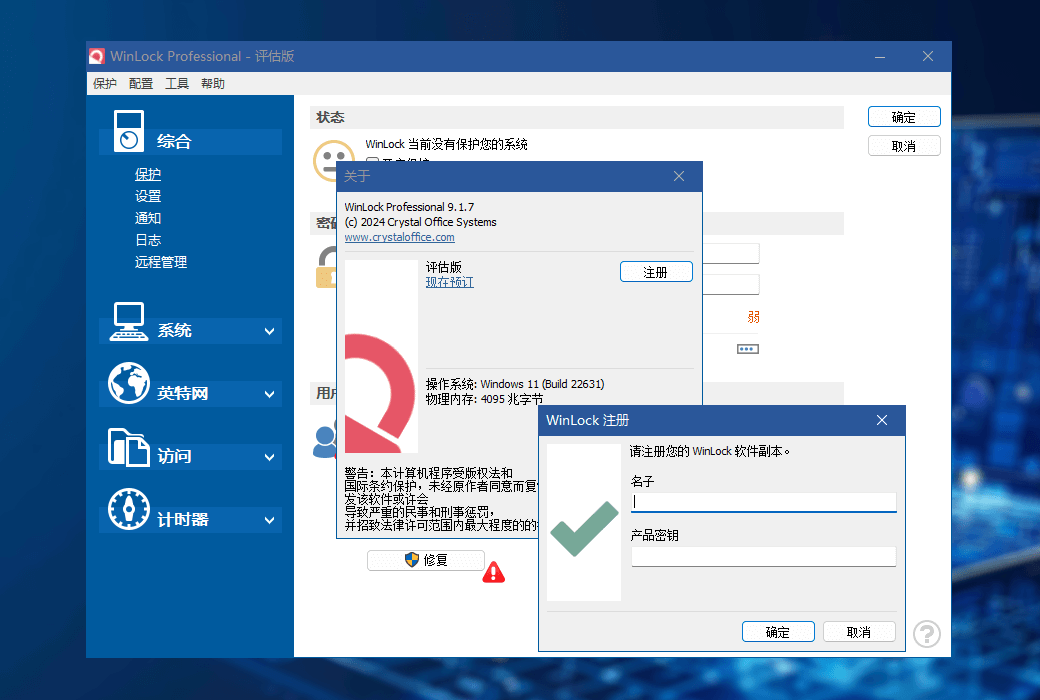Click the 英特网 globe icon
This screenshot has width=1040, height=700.
click(129, 383)
